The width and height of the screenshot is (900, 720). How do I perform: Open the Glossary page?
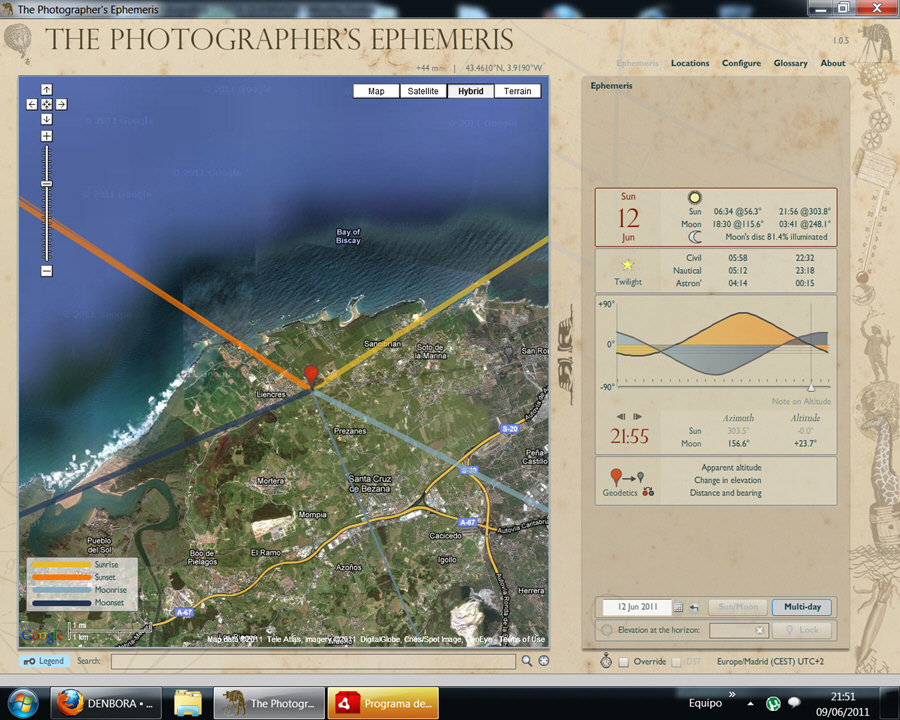pos(790,63)
